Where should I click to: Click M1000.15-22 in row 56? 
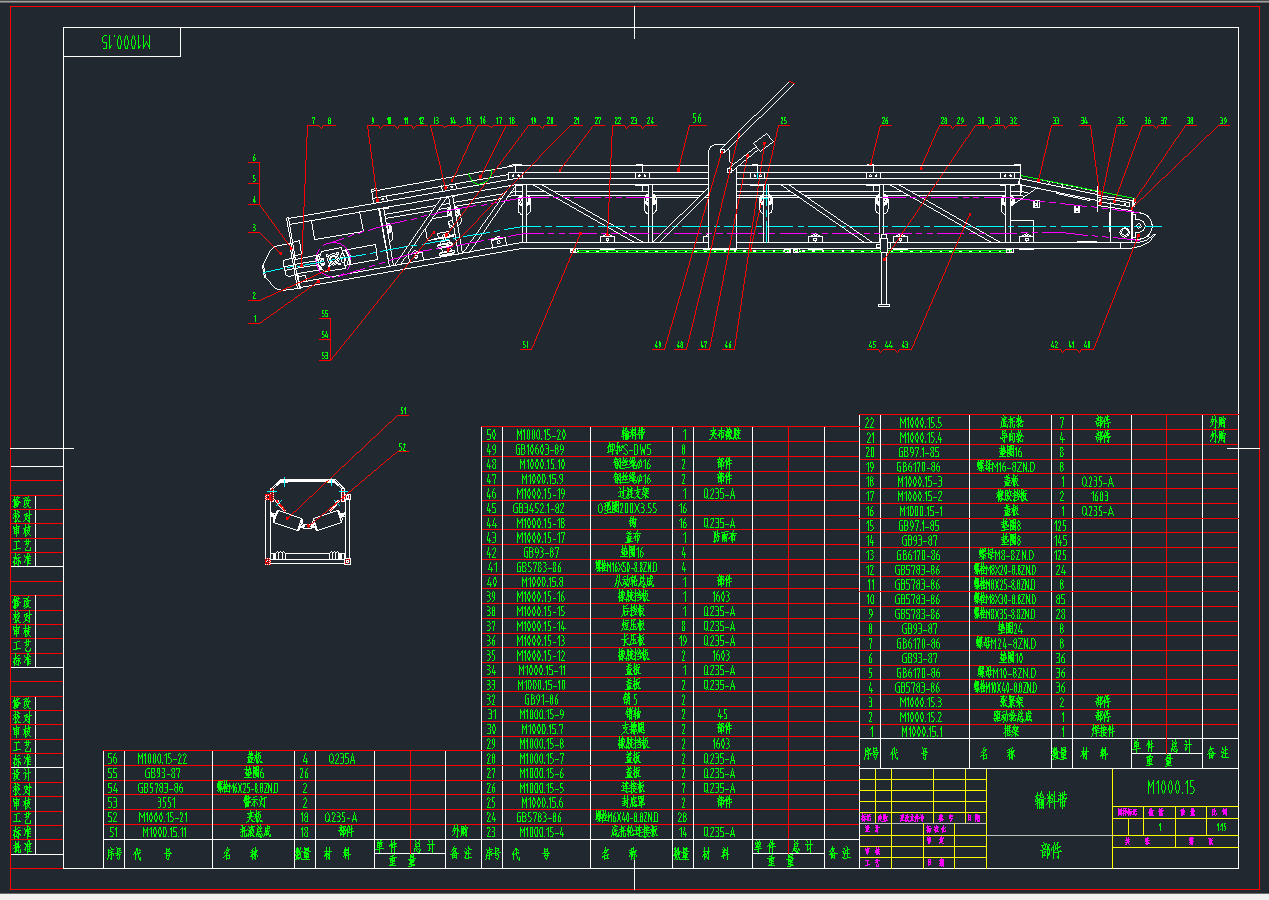[162, 759]
